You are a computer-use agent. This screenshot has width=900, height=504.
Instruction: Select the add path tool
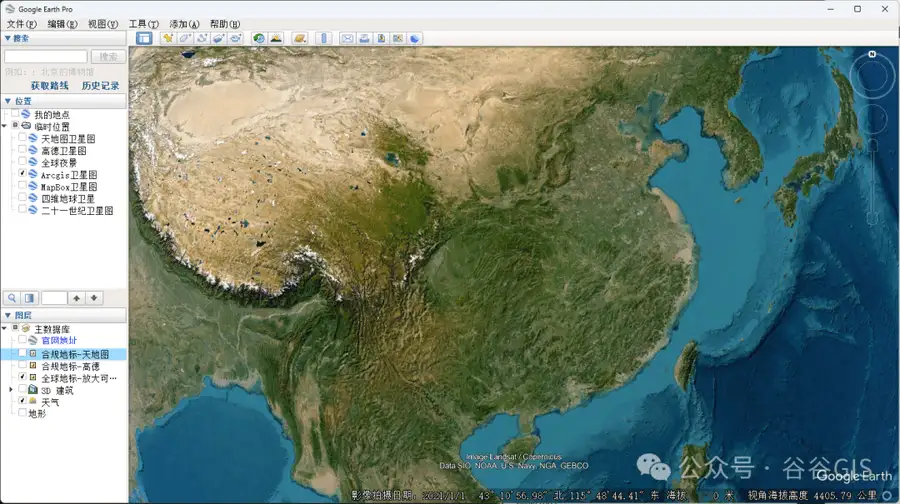201,38
